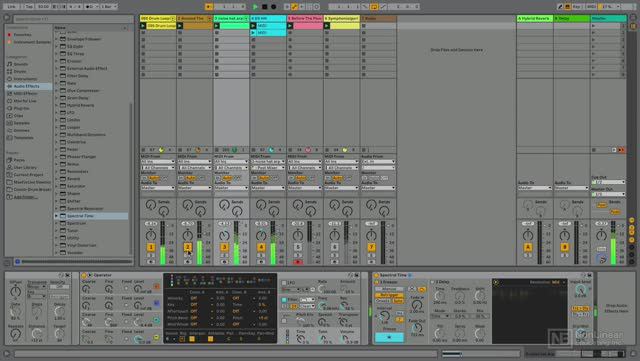The height and width of the screenshot is (361, 640).
Task: Open track 1 MIDI From input dropdown
Action: click(158, 162)
